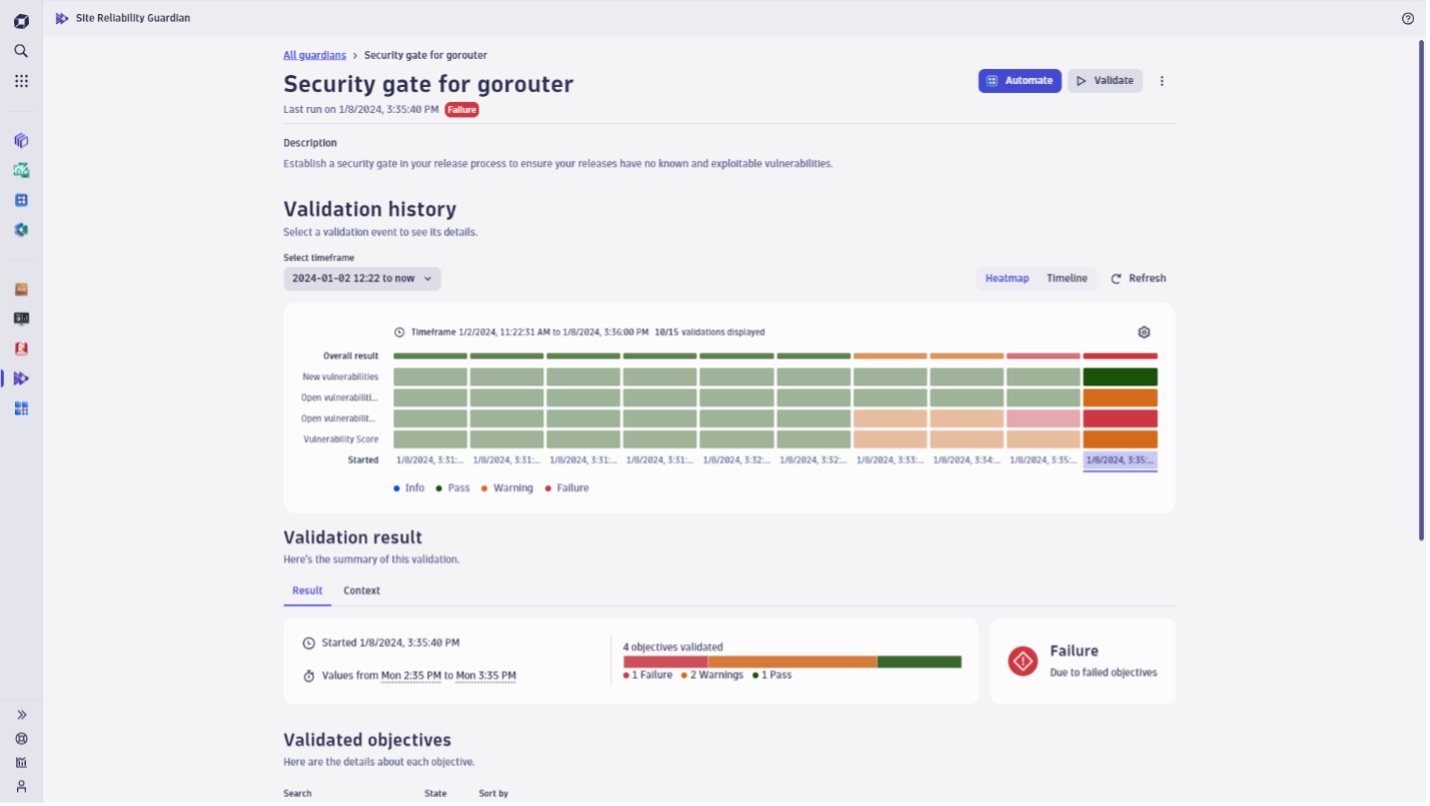Go to All guardians breadcrumb link

pyautogui.click(x=314, y=55)
